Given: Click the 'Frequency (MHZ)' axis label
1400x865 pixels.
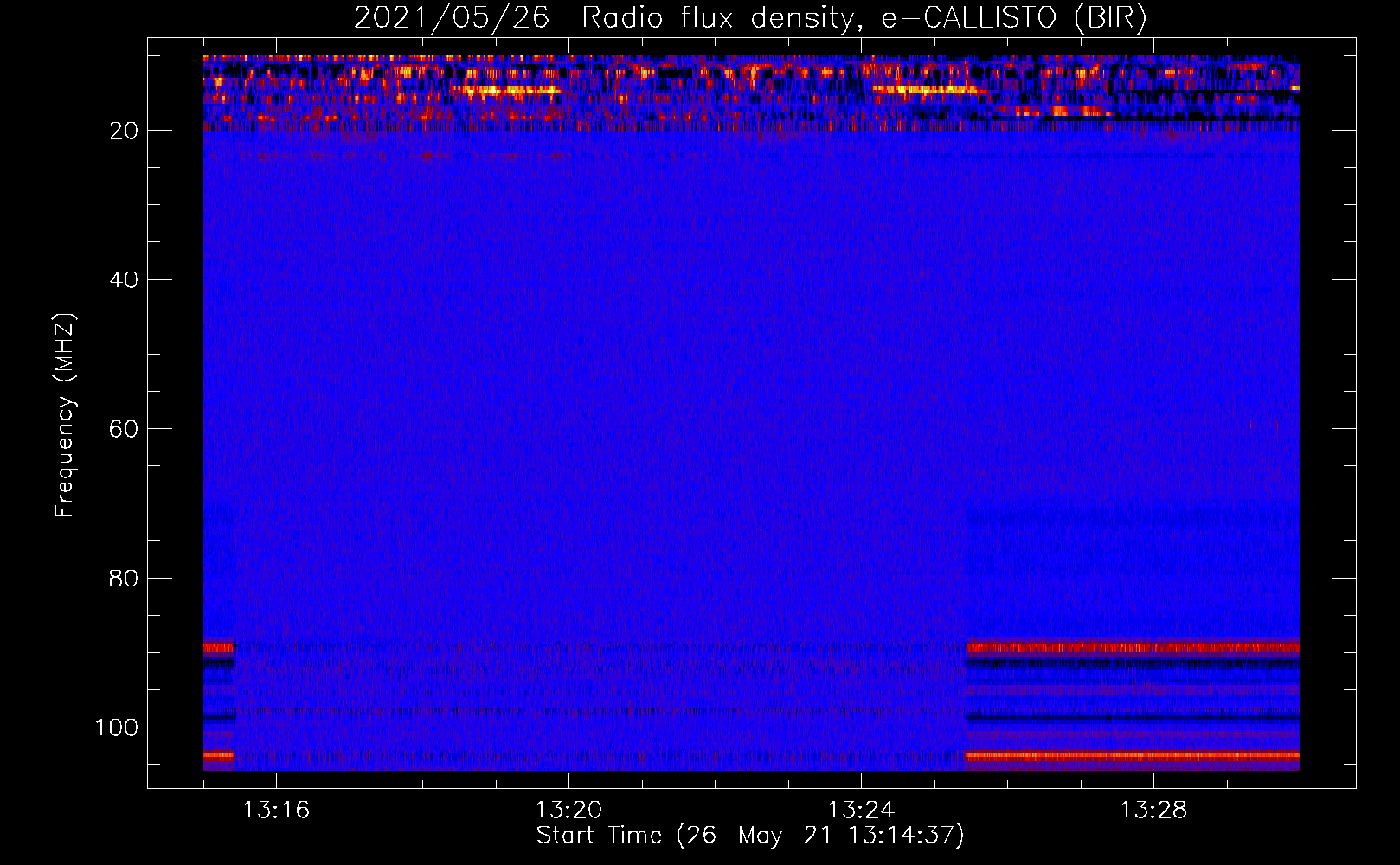Looking at the screenshot, I should tap(65, 415).
